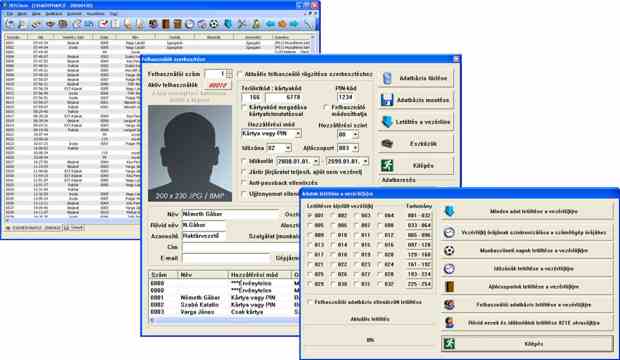Toggle controller 002 checkbox
Image resolution: width=620 pixels, height=360 pixels.
pyautogui.click(x=333, y=216)
